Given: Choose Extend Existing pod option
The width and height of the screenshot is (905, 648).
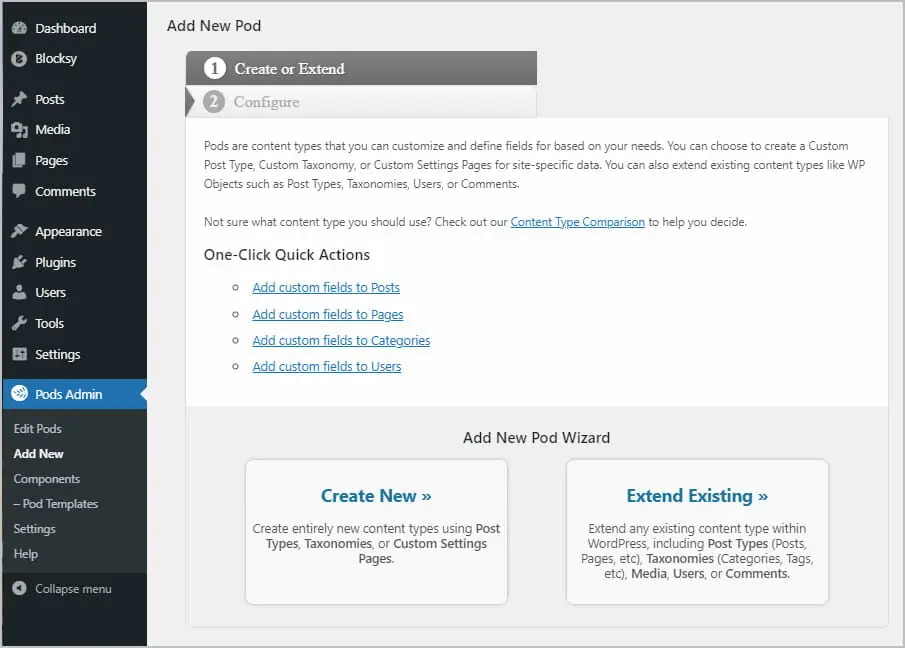Looking at the screenshot, I should [697, 531].
